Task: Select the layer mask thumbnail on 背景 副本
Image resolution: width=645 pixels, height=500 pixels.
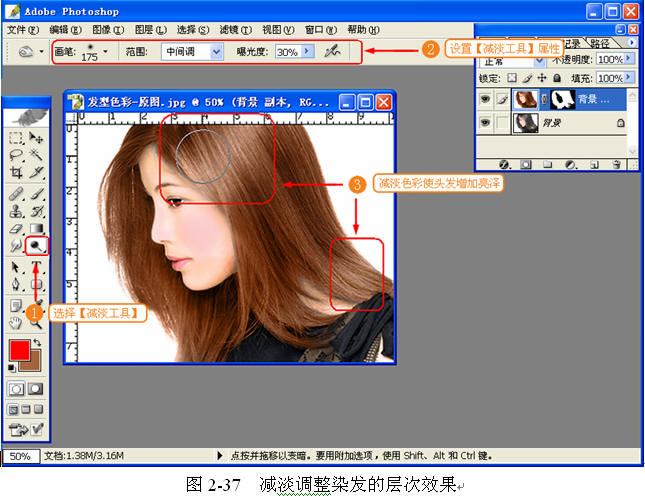Action: 562,99
